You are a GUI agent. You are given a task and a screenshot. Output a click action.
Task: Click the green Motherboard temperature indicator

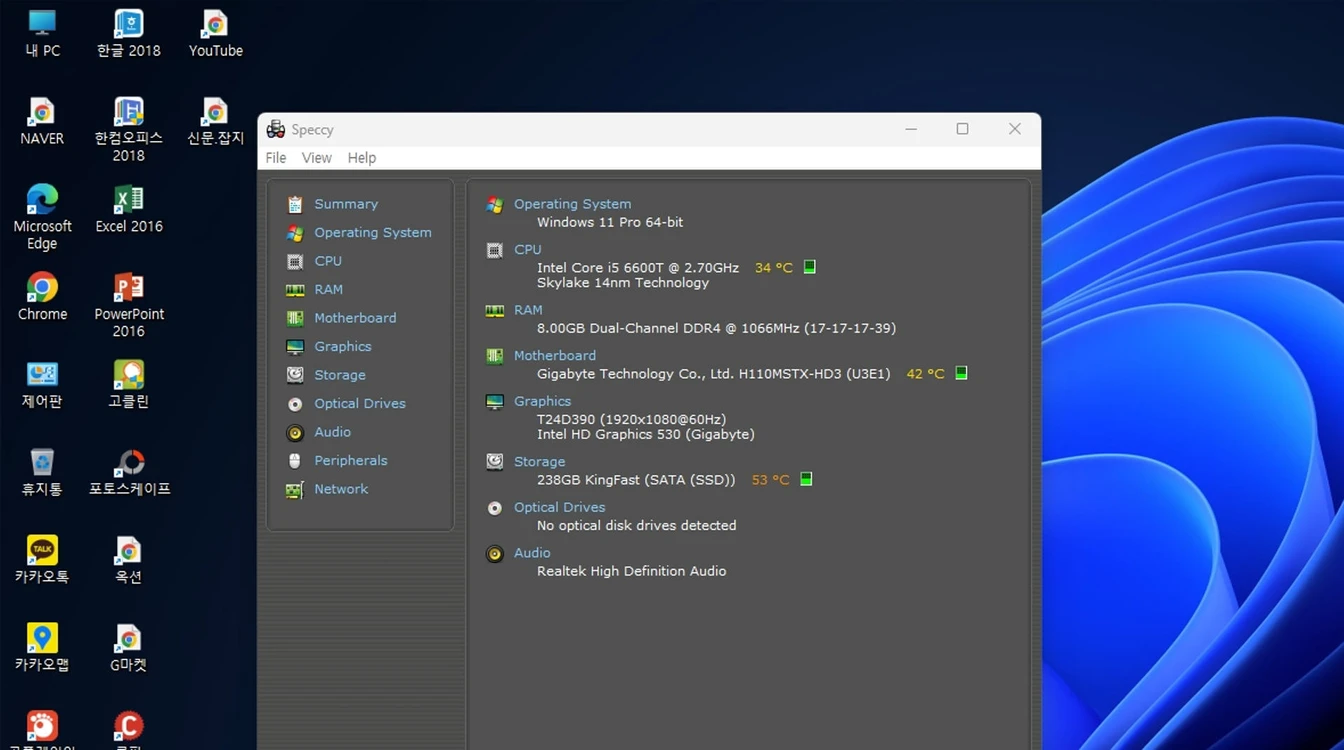pos(961,373)
